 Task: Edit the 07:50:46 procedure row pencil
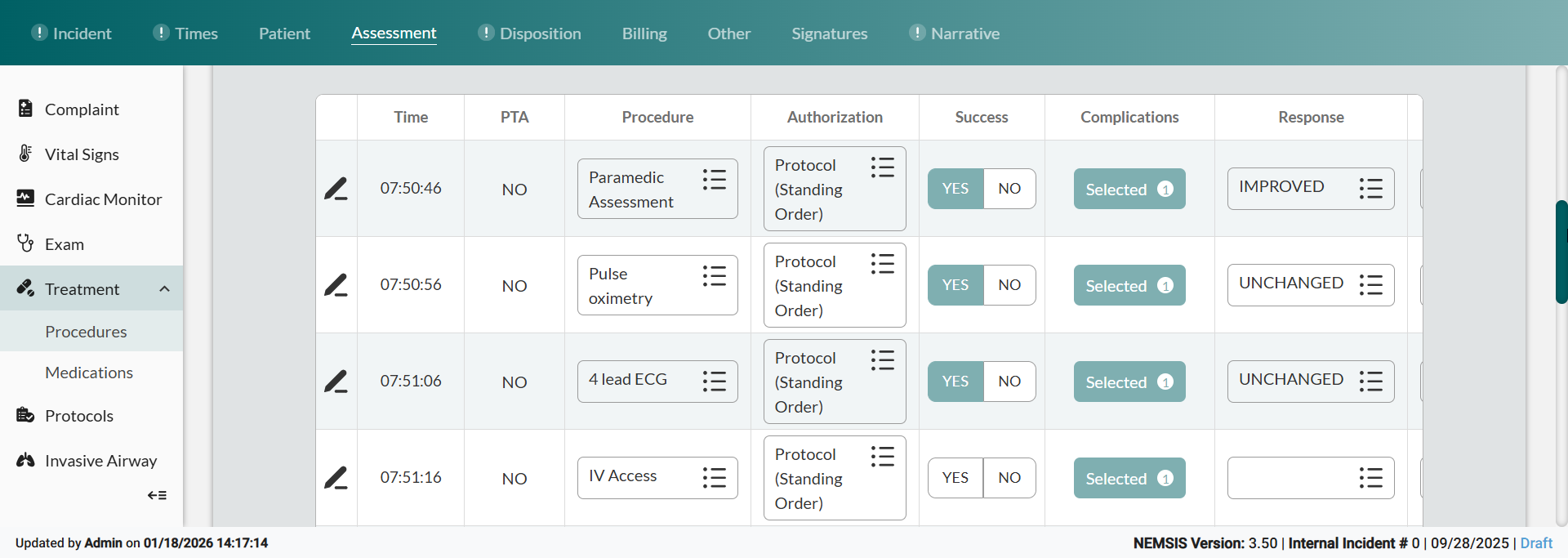(336, 189)
